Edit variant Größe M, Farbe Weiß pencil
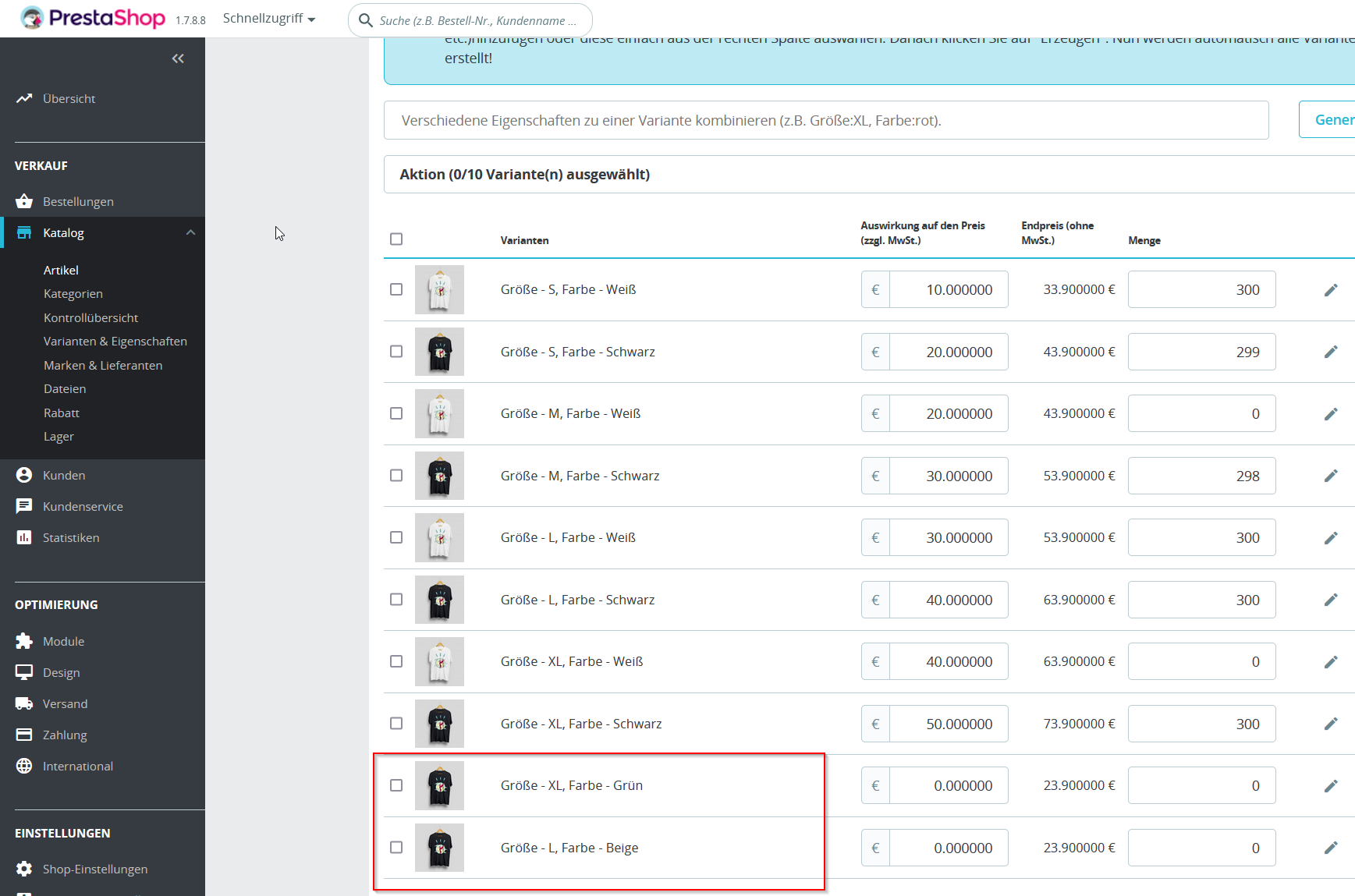Viewport: 1355px width, 896px height. pos(1331,414)
